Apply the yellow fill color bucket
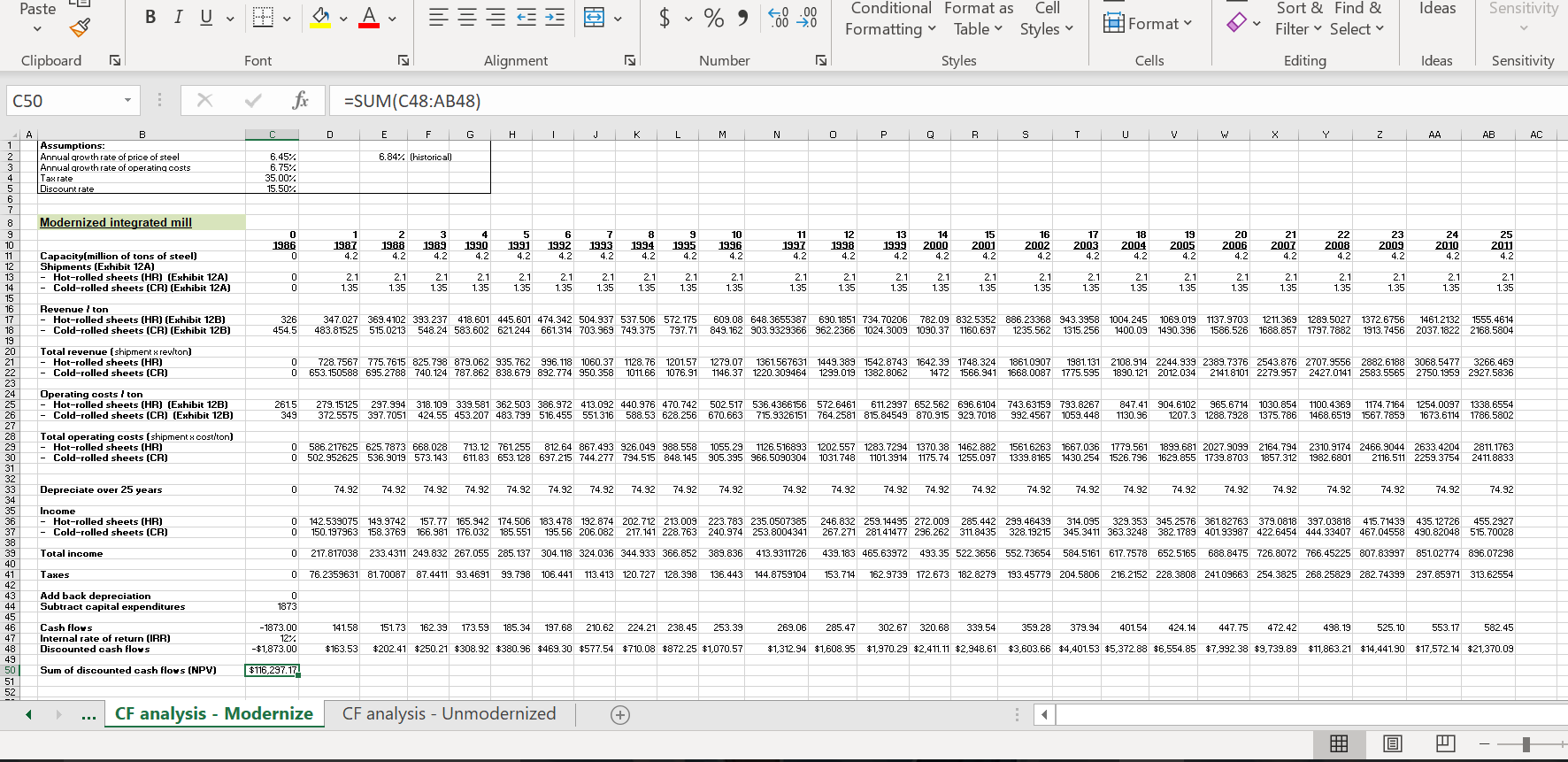The image size is (1568, 762). (x=321, y=18)
